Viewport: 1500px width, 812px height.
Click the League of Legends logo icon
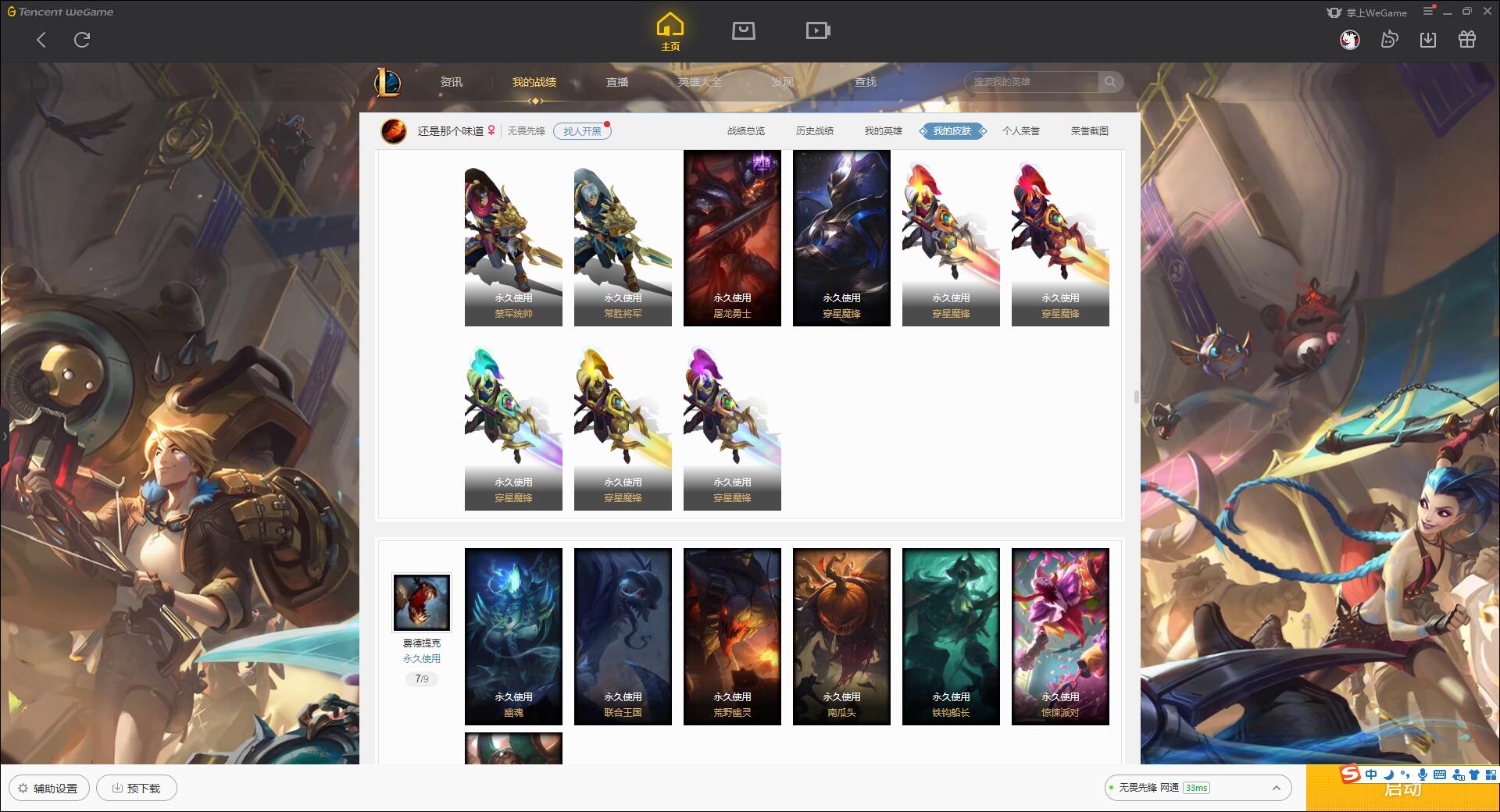click(387, 82)
